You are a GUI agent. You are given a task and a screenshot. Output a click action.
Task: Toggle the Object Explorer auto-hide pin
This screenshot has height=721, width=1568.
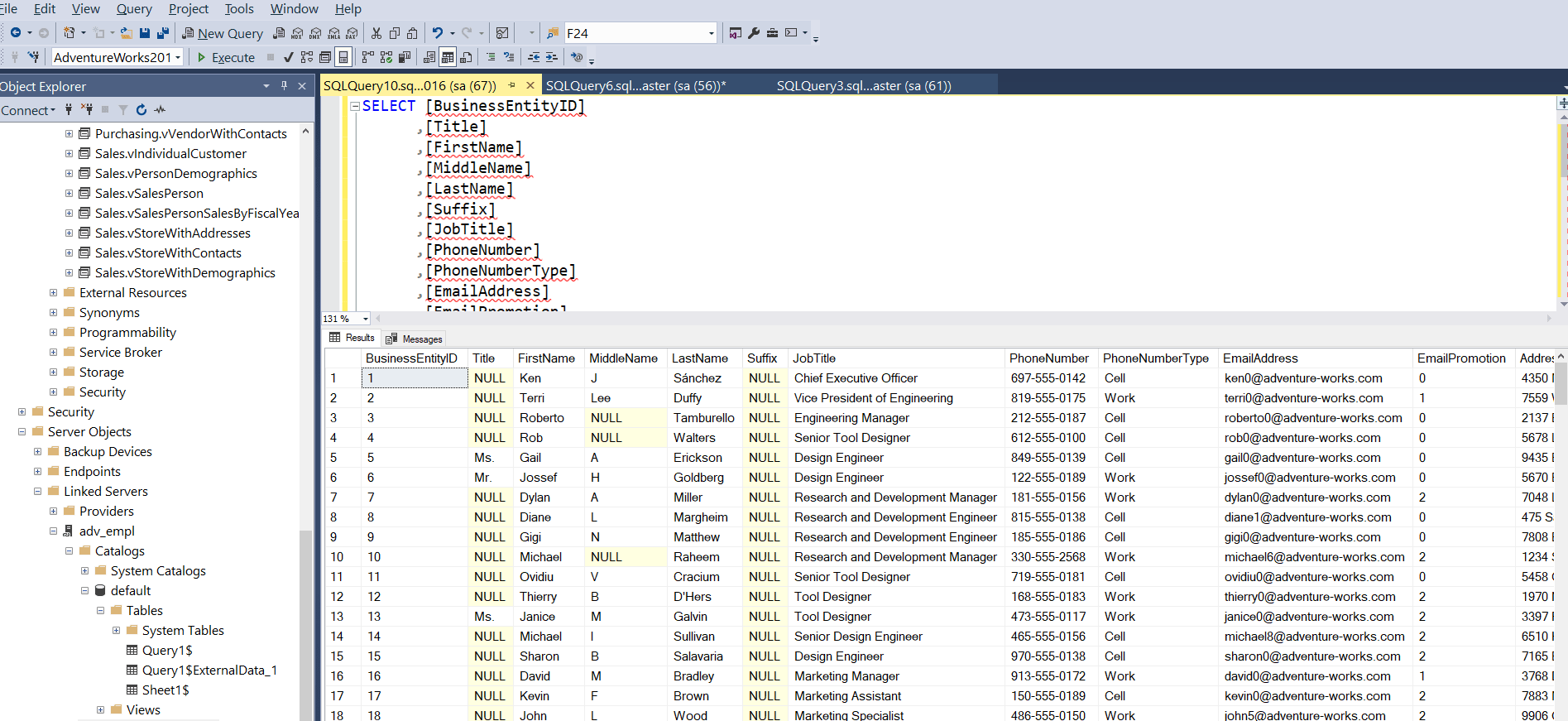pos(284,86)
